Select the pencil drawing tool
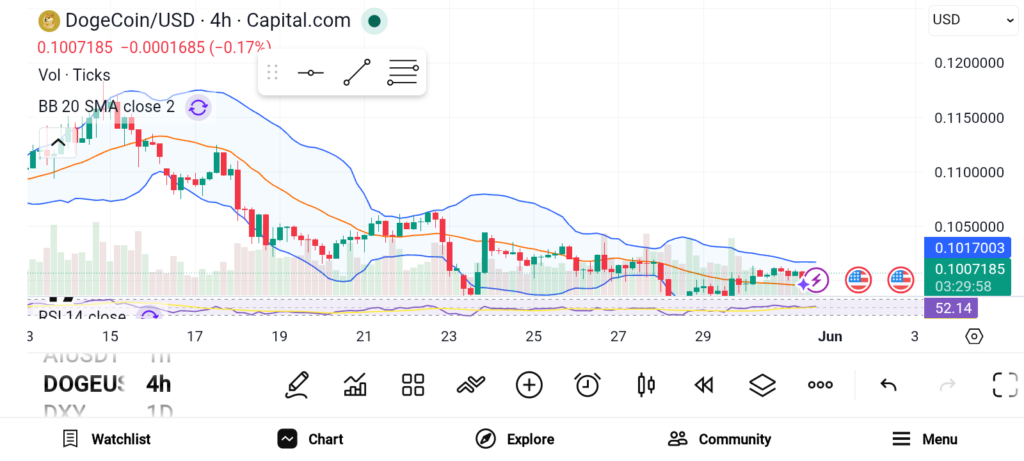Image resolution: width=1024 pixels, height=461 pixels. coord(296,385)
